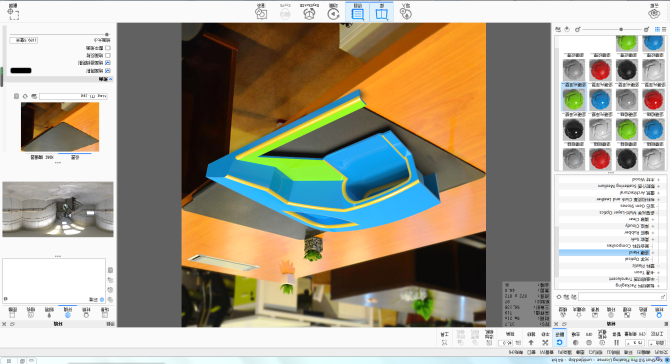This screenshot has width=670, height=364.
Task: Click the library search input field
Action: pyautogui.click(x=622, y=296)
